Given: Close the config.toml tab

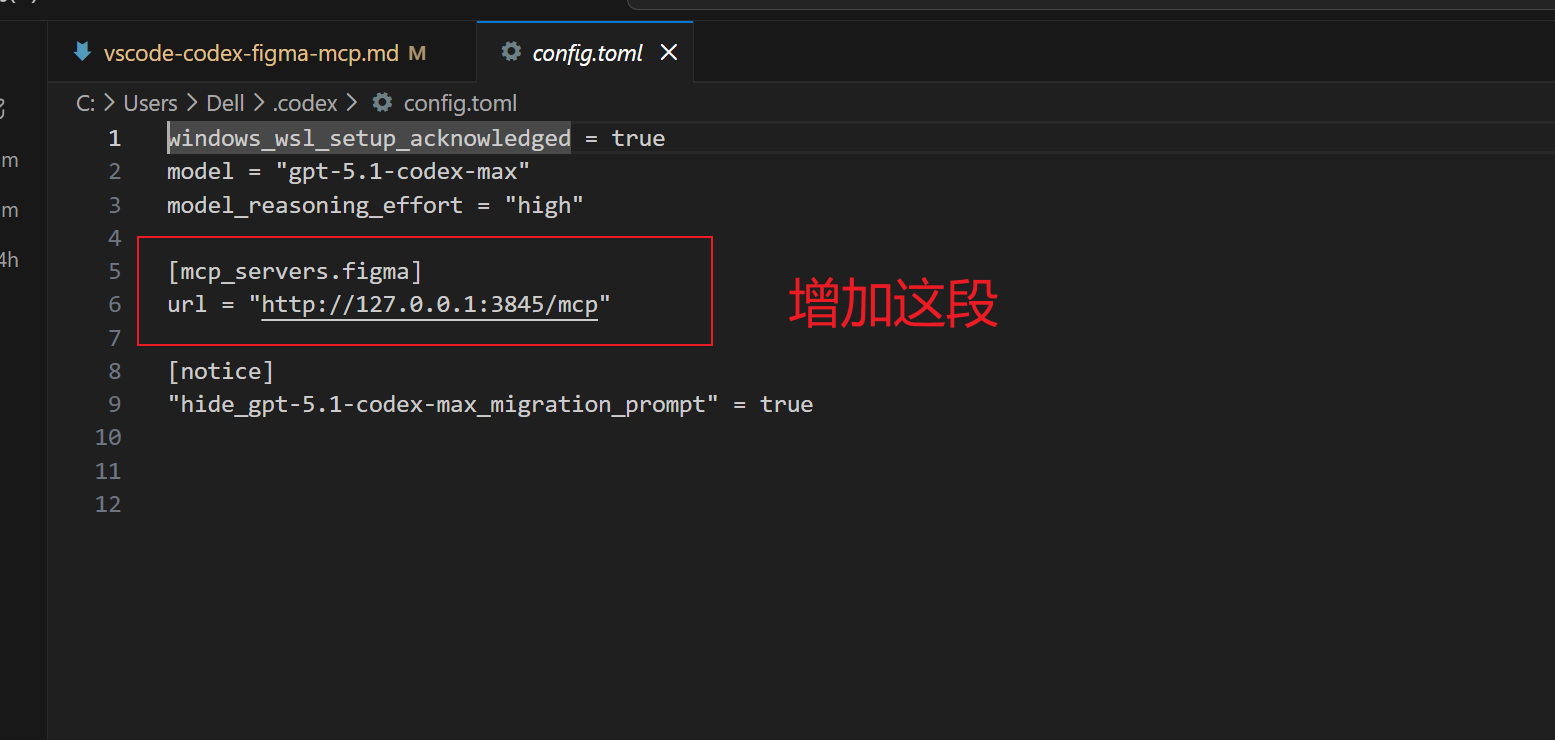Looking at the screenshot, I should 669,52.
